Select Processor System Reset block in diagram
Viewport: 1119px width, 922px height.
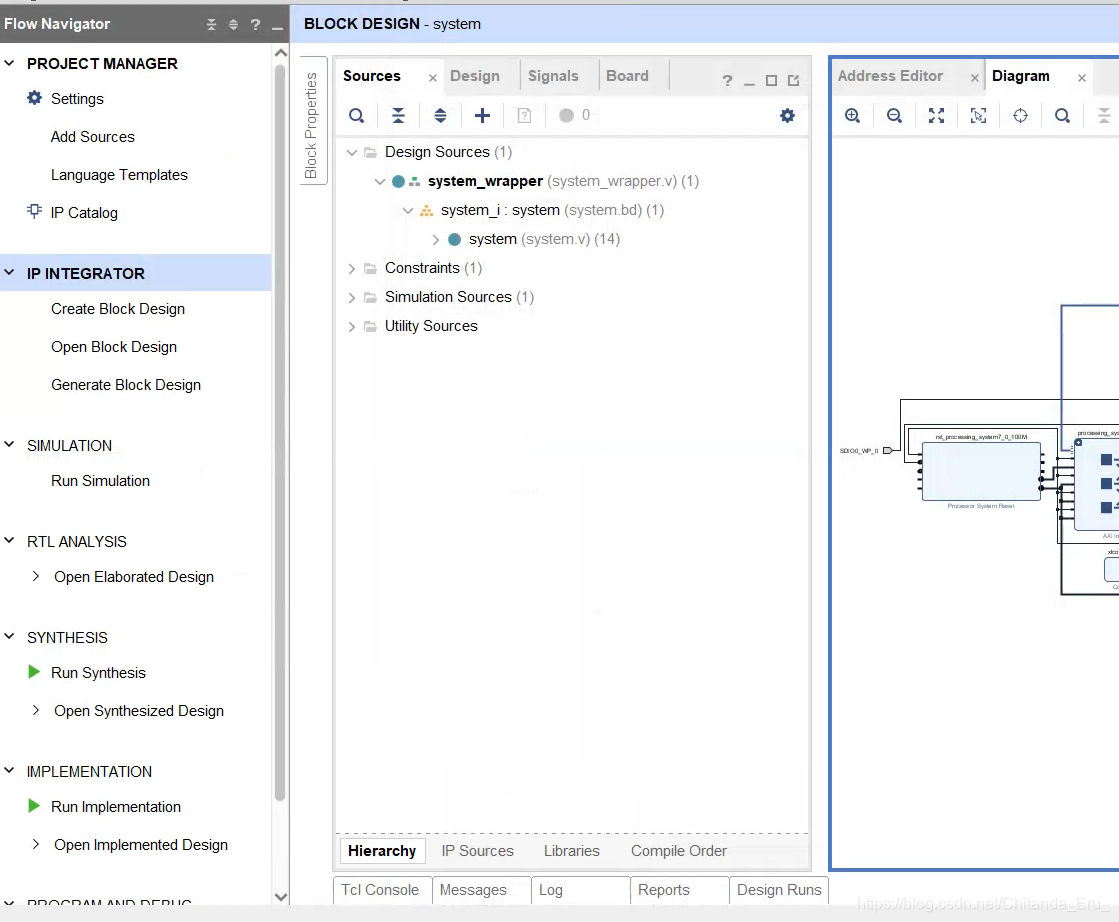(x=981, y=471)
